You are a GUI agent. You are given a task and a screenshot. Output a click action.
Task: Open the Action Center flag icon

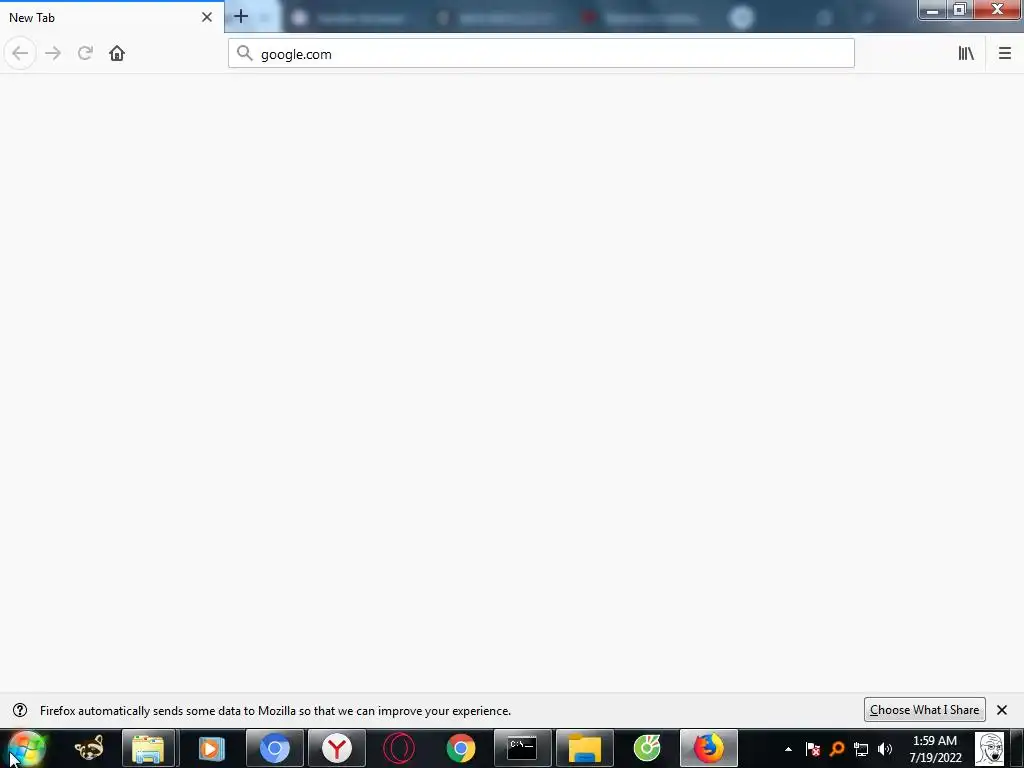812,749
